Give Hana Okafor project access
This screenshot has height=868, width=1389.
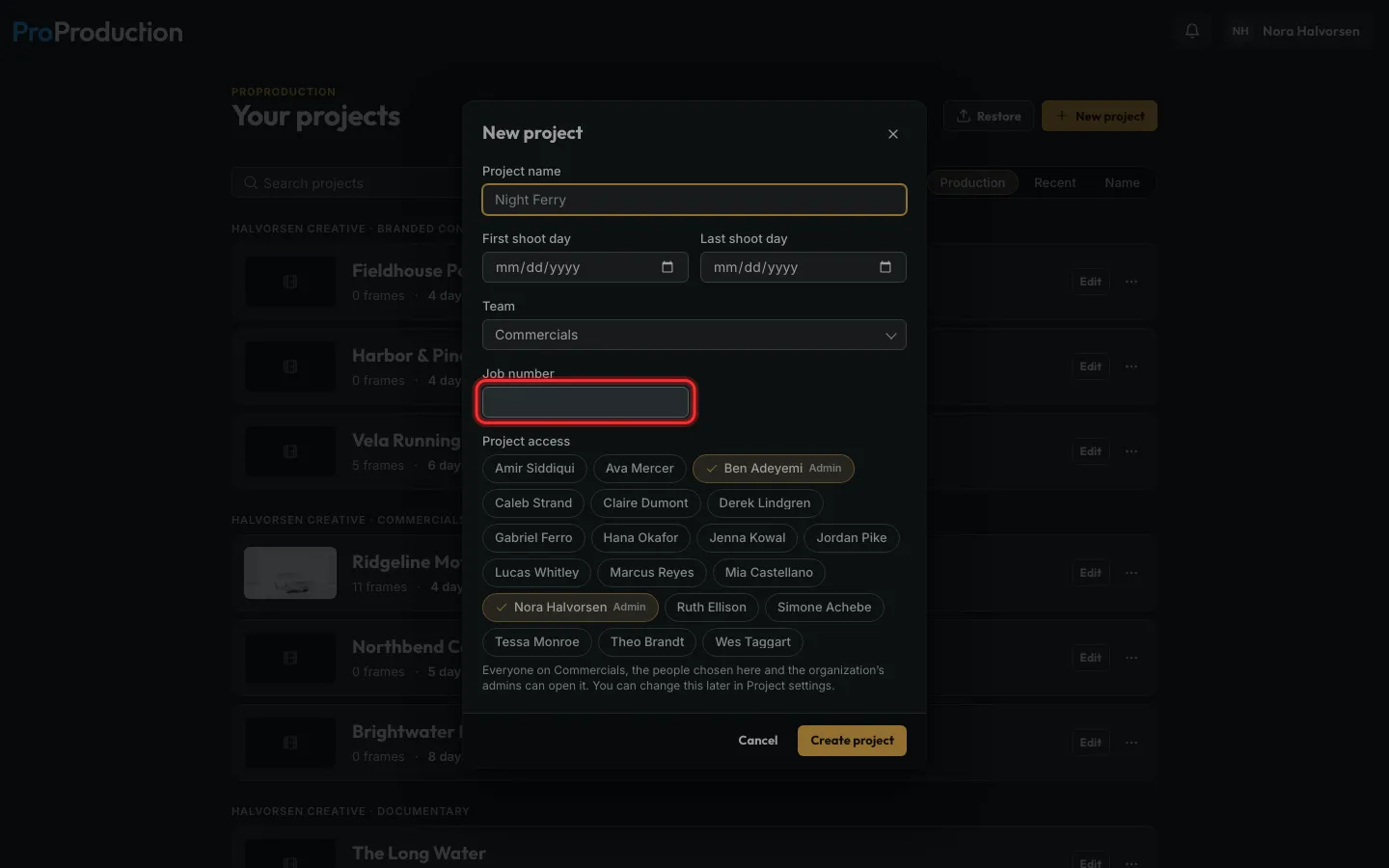point(640,538)
